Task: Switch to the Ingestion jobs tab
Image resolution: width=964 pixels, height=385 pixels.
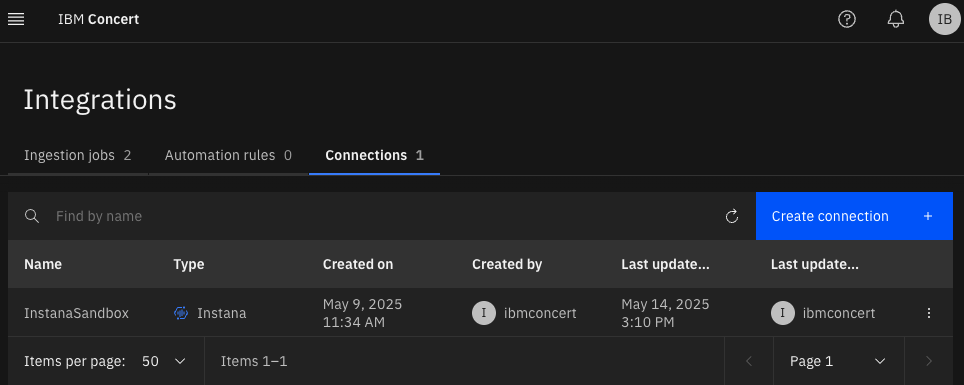Action: [77, 156]
